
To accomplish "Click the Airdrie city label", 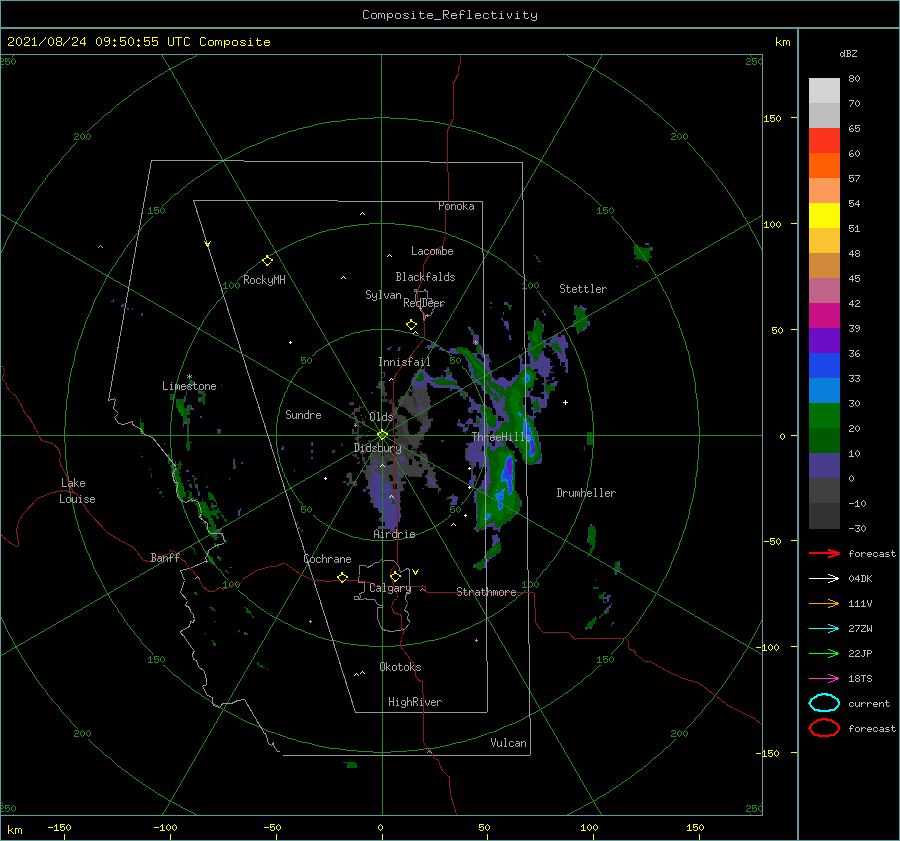I will (x=394, y=534).
